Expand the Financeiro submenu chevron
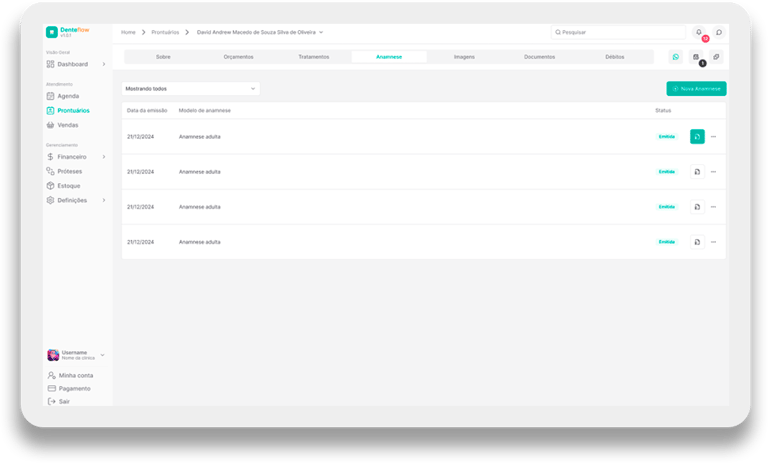Screen dimensions: 768x463 104,157
